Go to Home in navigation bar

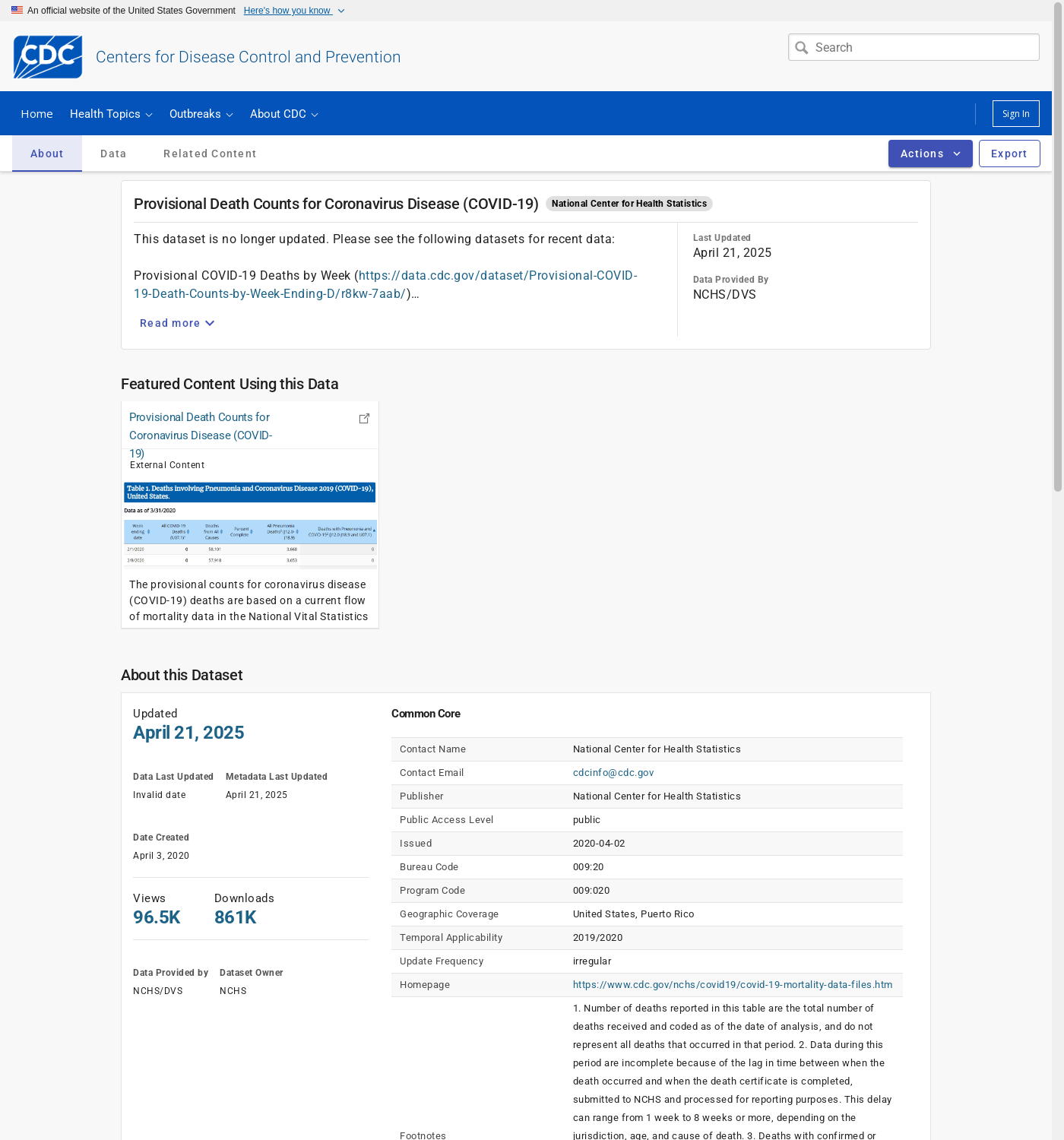click(36, 114)
